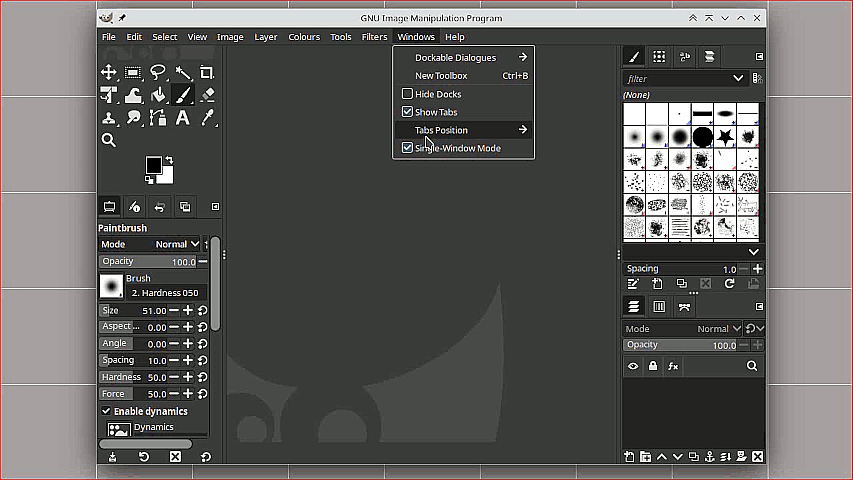The image size is (853, 480).
Task: Toggle Single-Window Mode checkbox
Action: tap(407, 147)
